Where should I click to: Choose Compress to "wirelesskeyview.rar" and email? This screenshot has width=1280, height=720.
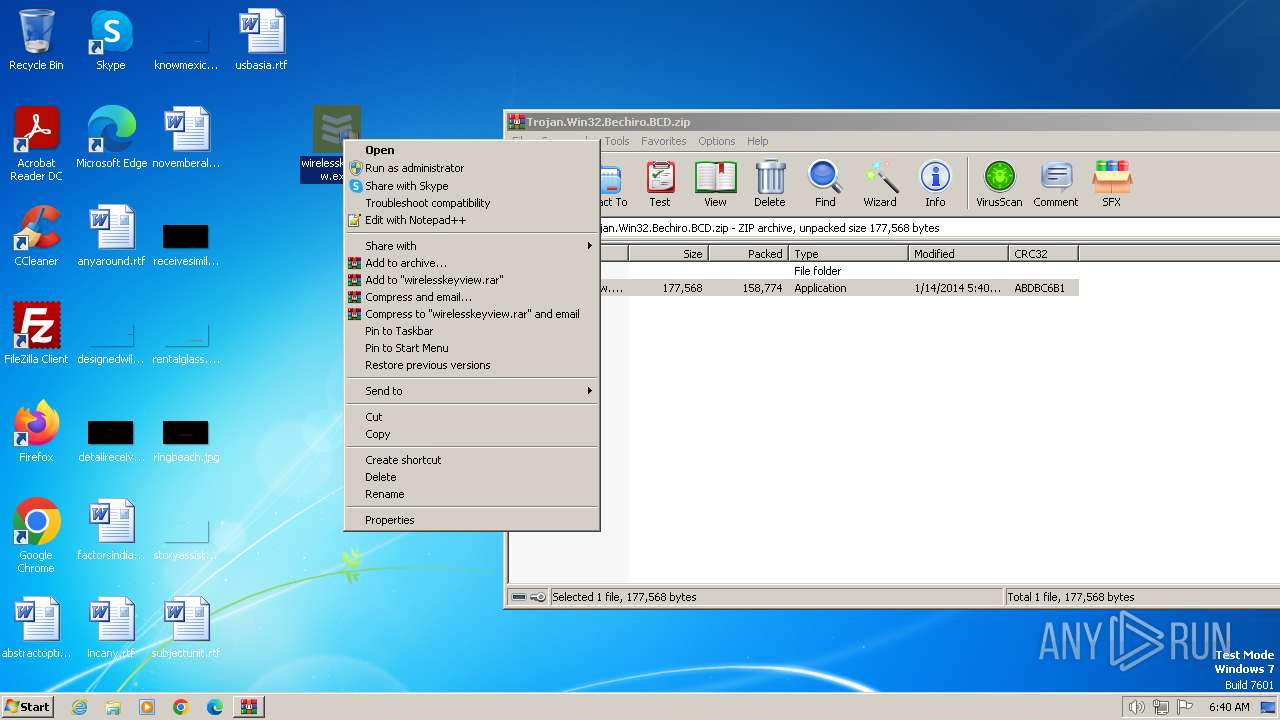coord(471,314)
